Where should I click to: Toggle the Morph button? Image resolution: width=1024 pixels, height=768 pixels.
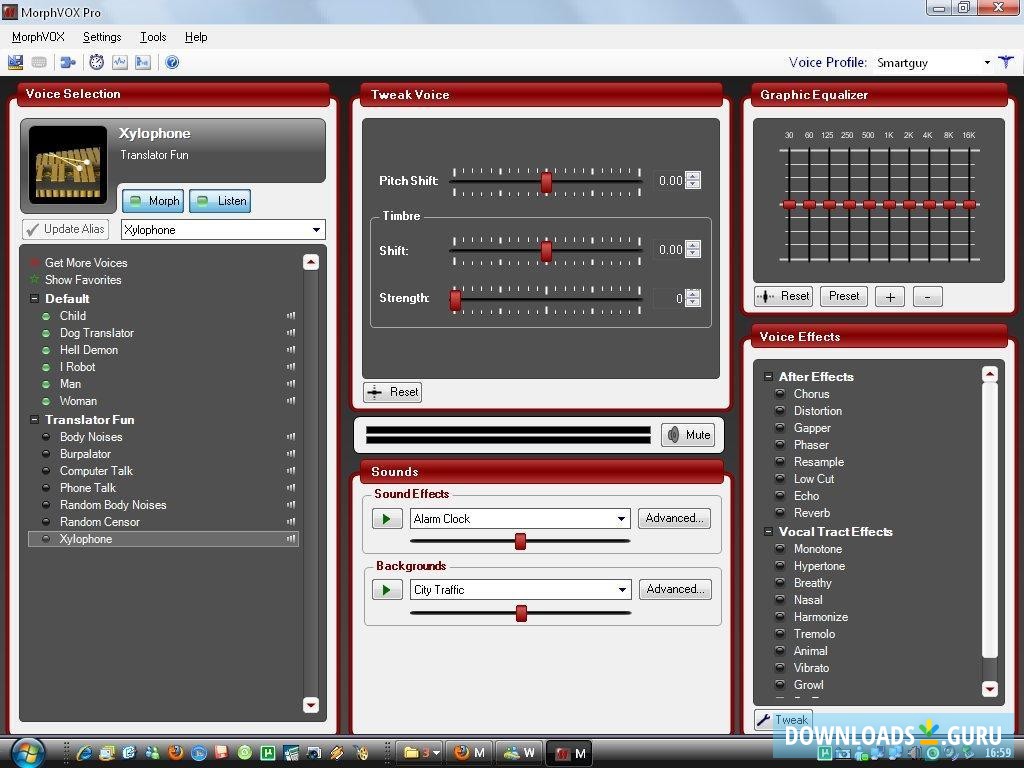point(153,201)
